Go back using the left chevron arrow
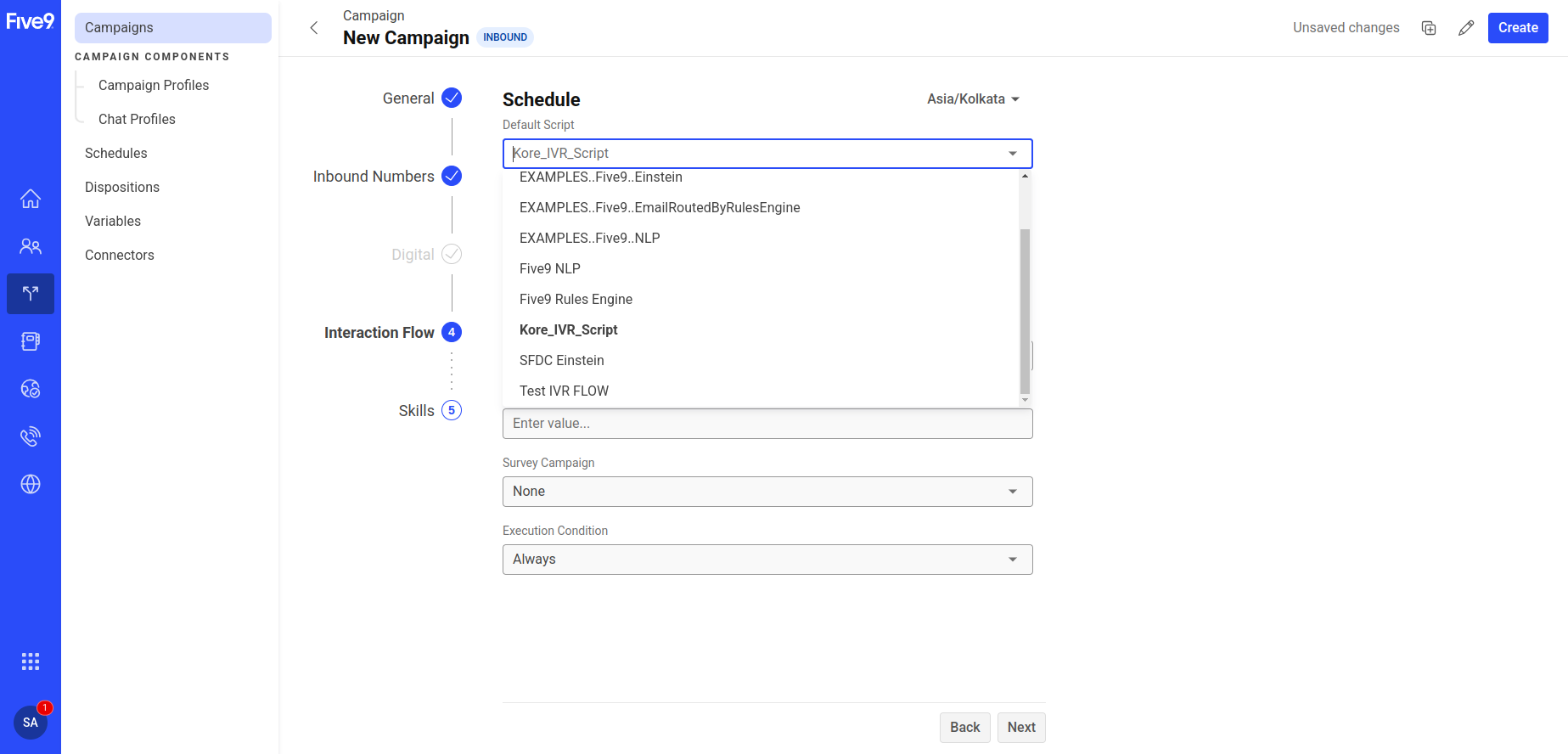Image resolution: width=1568 pixels, height=754 pixels. [314, 28]
